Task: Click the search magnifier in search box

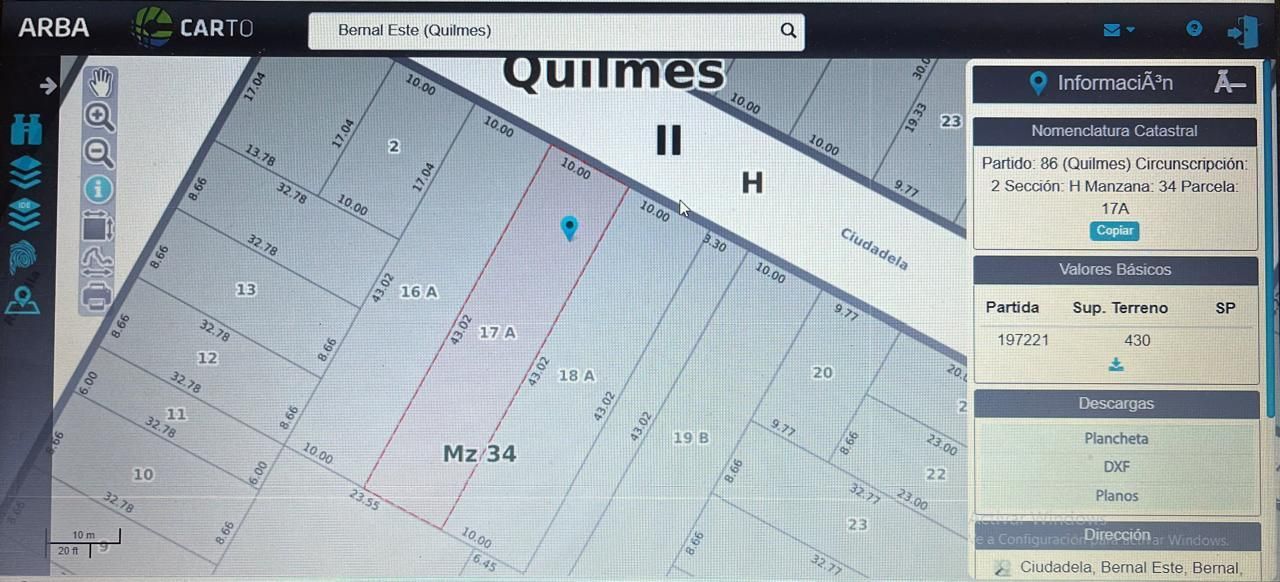Action: [x=788, y=30]
